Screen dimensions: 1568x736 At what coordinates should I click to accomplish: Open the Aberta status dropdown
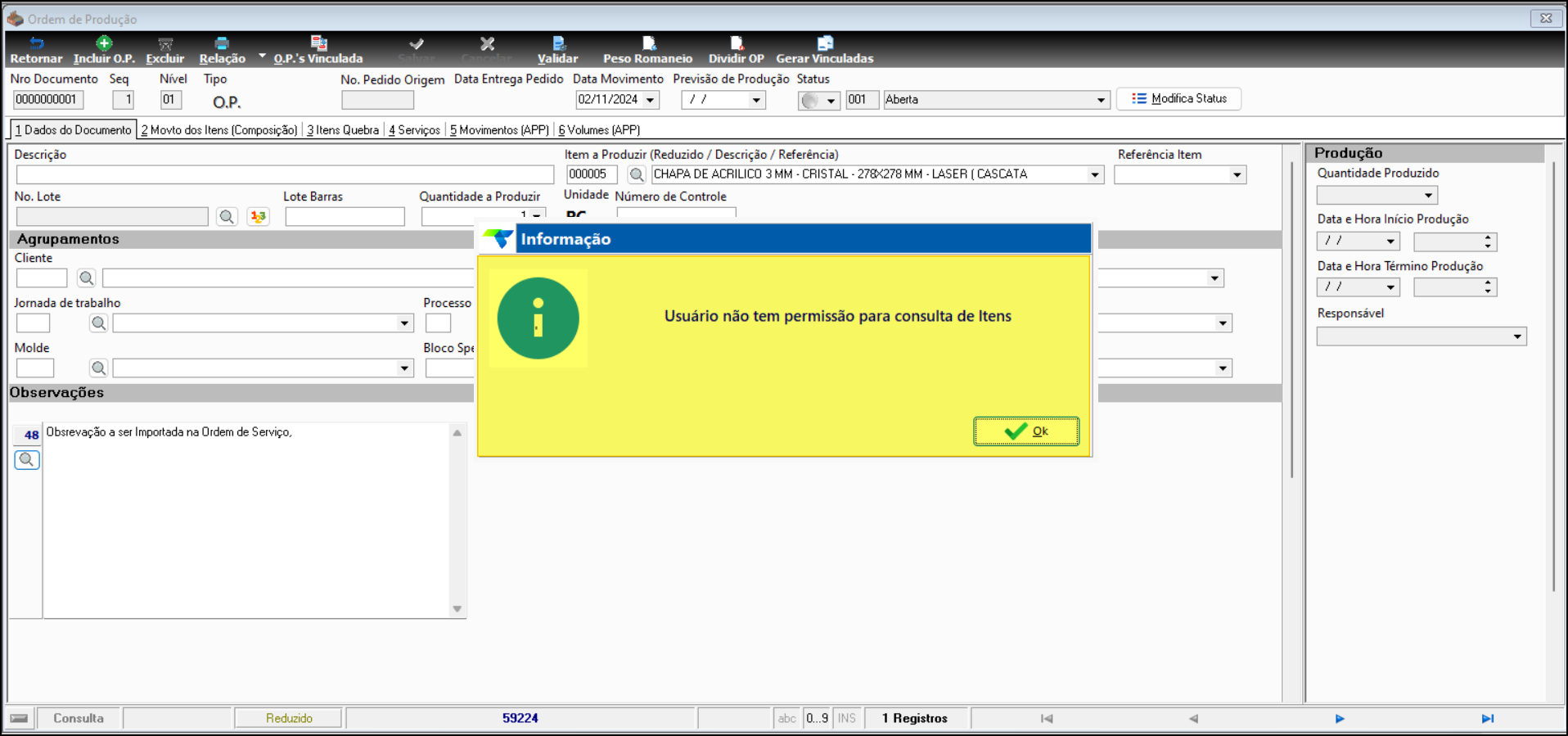coord(1101,100)
